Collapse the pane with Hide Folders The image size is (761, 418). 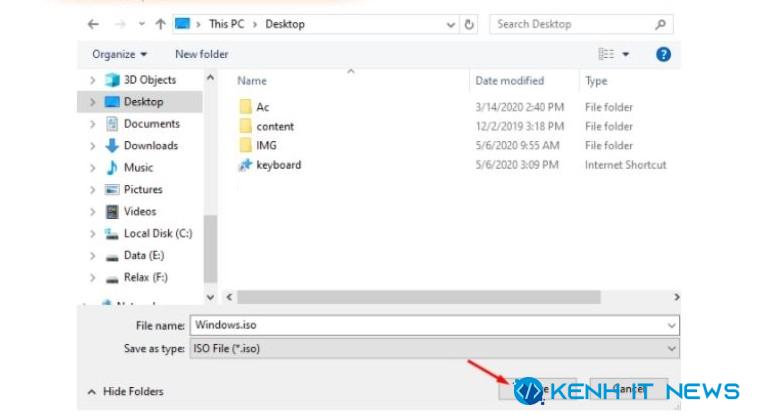tap(125, 391)
